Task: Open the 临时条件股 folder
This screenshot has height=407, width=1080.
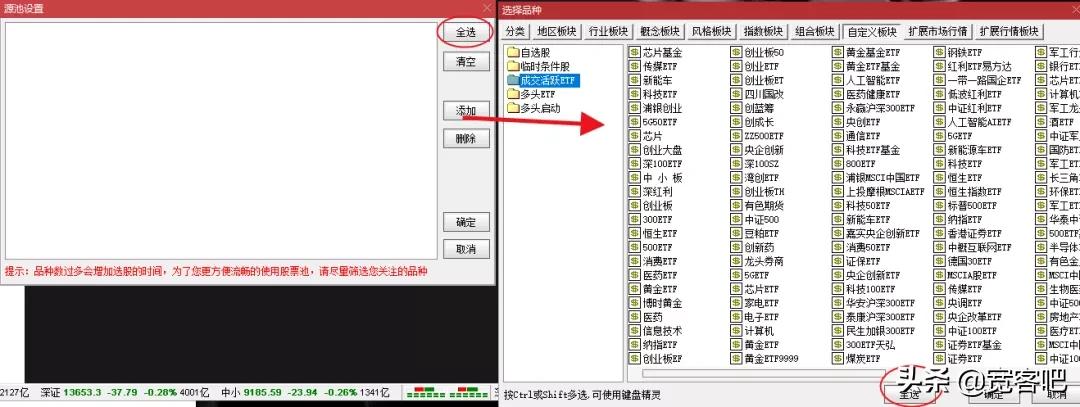Action: 545,67
